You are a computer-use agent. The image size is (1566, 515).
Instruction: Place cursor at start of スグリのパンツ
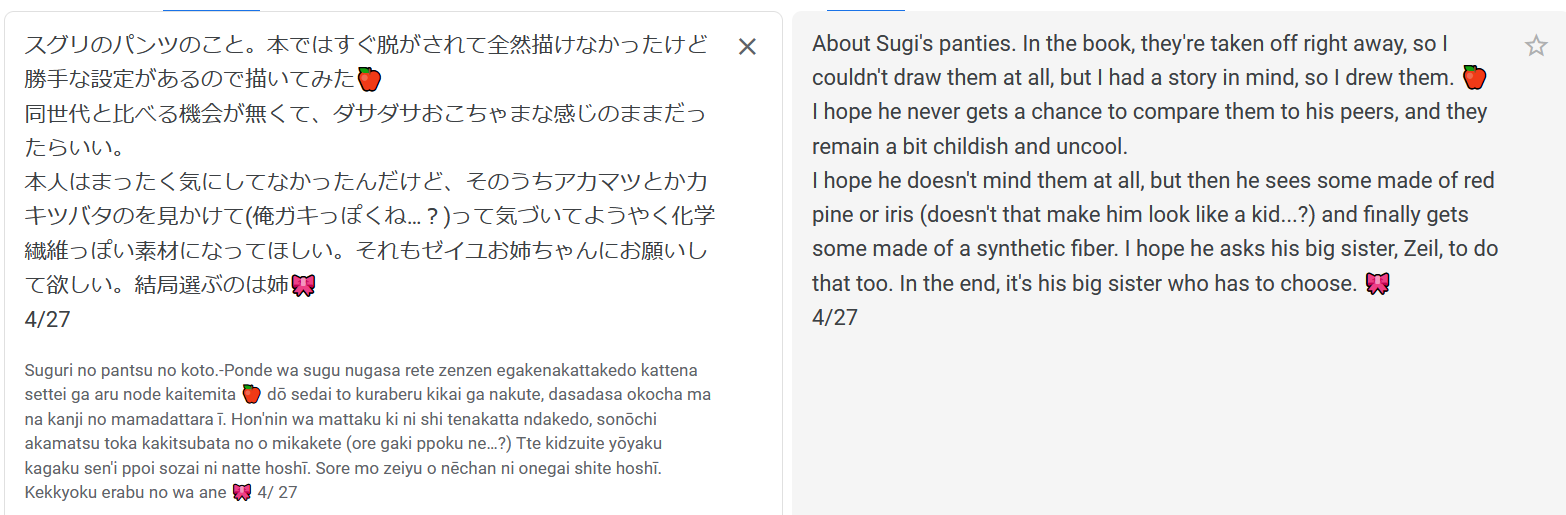tap(25, 45)
